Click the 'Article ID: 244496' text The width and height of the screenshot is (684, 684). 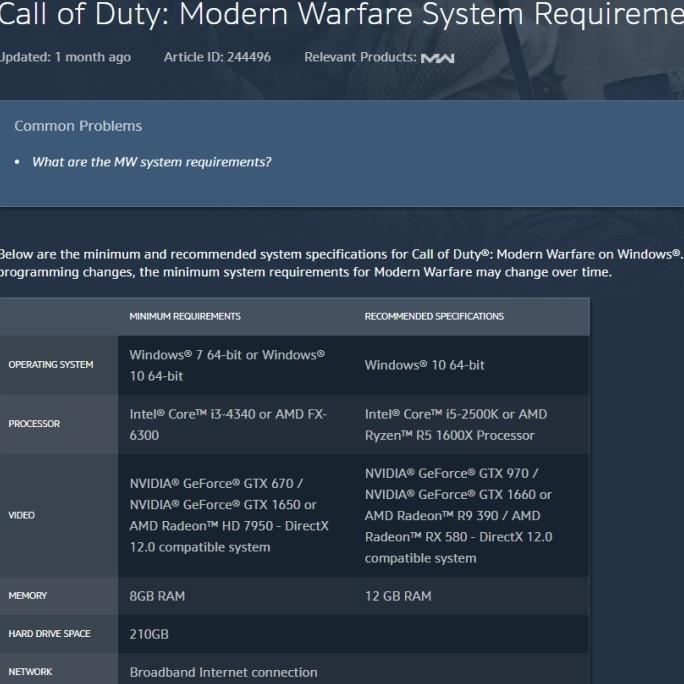(x=217, y=57)
